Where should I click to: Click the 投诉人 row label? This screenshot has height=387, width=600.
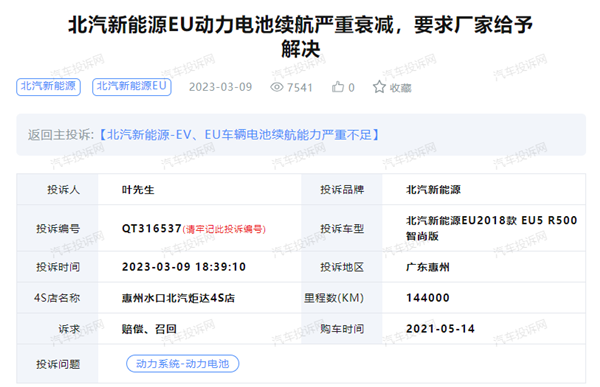point(64,189)
